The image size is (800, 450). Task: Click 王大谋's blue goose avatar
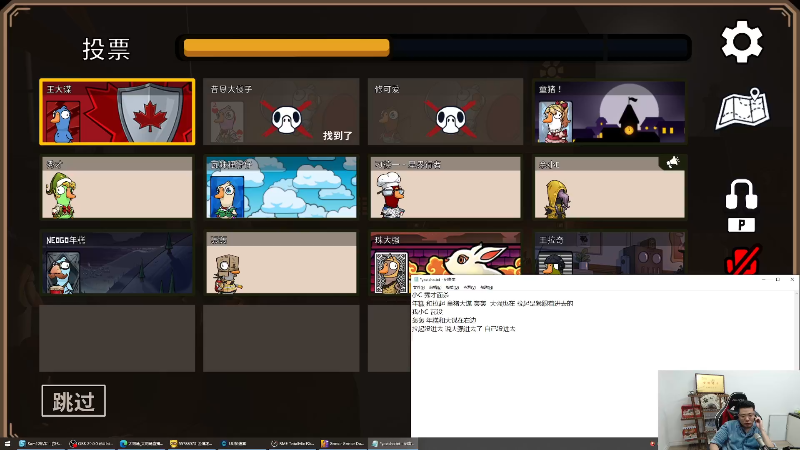[x=63, y=122]
